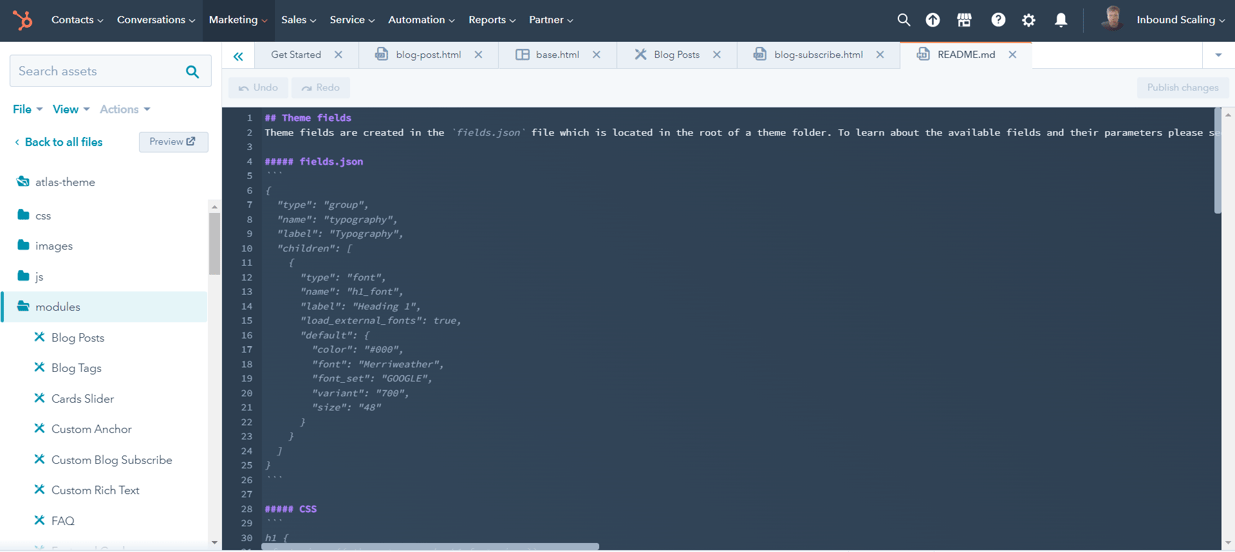The width and height of the screenshot is (1235, 552).
Task: Click the Cards Slider module icon
Action: point(39,398)
